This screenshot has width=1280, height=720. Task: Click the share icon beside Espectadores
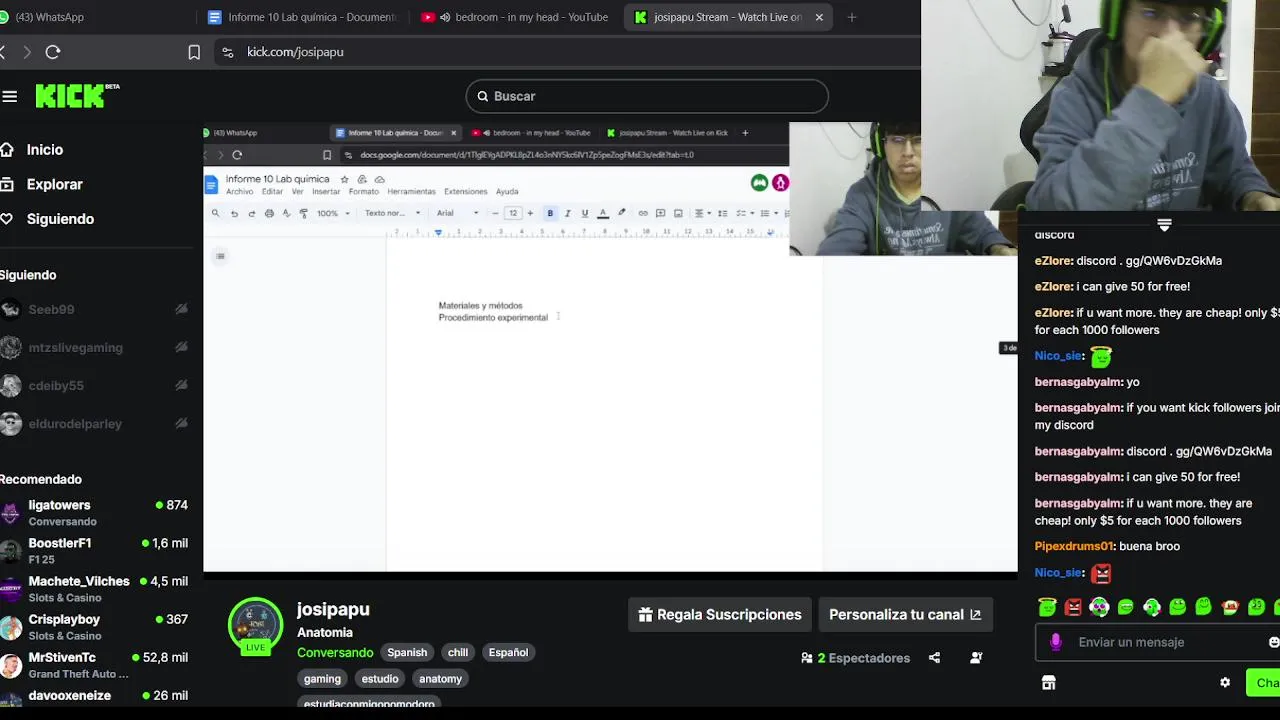(934, 658)
